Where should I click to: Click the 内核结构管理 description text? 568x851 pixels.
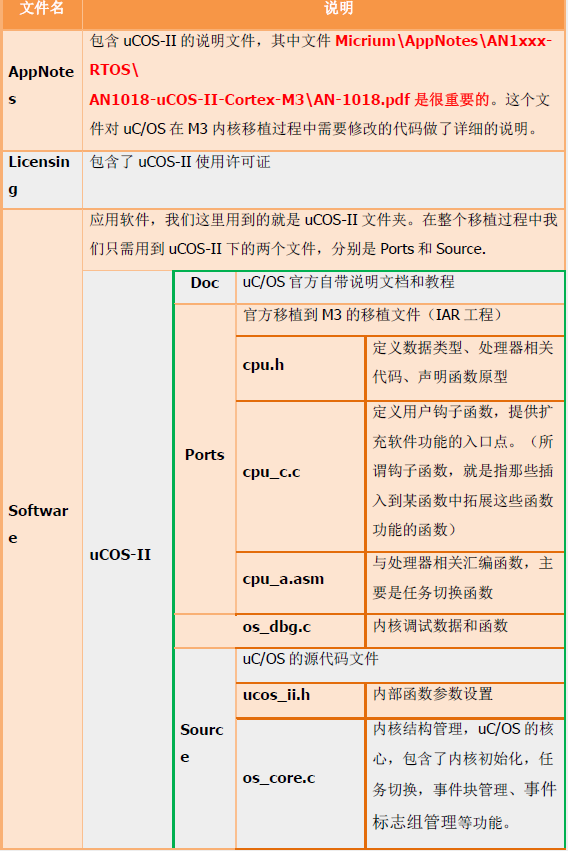click(464, 776)
